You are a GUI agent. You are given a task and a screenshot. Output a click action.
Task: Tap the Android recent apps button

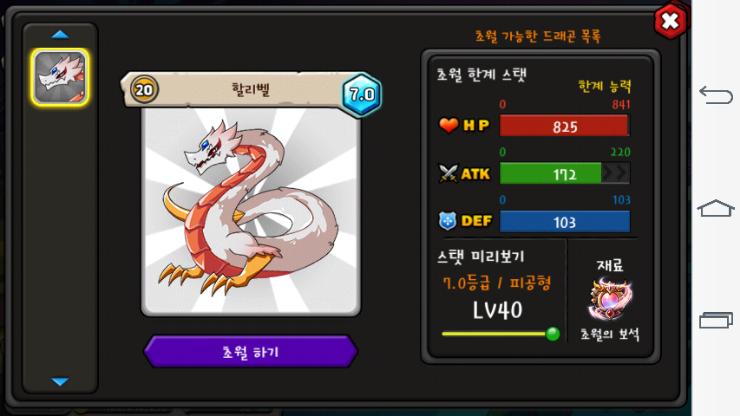[x=716, y=320]
